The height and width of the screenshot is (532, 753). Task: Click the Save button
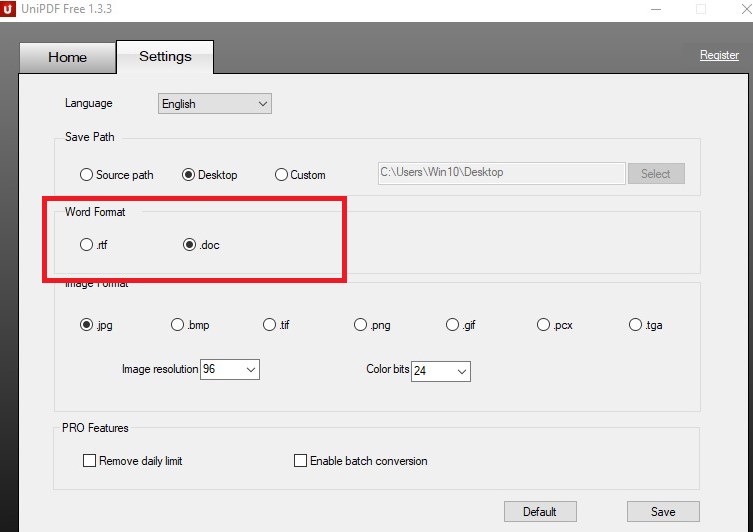pyautogui.click(x=663, y=511)
